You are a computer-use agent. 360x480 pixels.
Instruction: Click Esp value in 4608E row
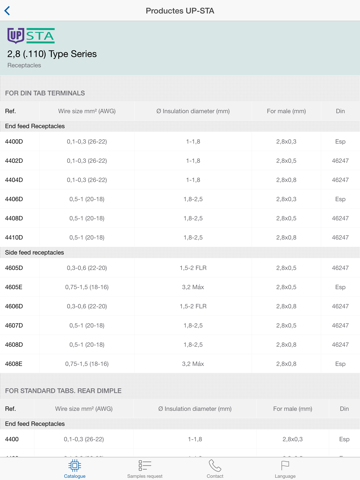click(340, 364)
